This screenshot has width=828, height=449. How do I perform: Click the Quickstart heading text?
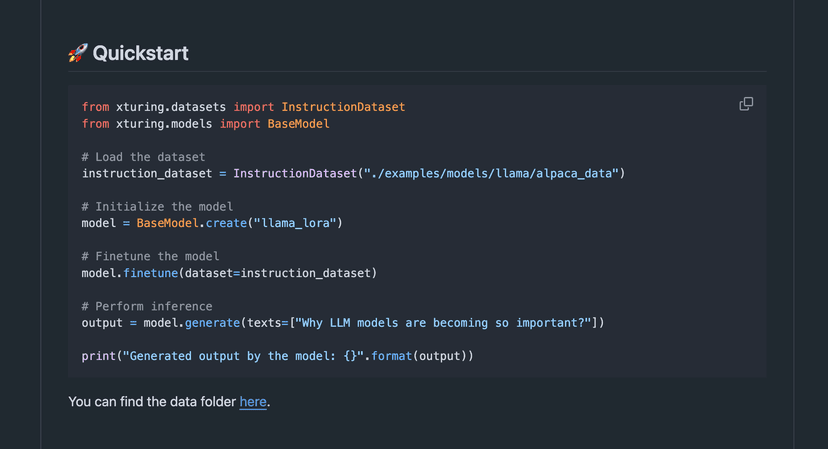click(x=140, y=54)
